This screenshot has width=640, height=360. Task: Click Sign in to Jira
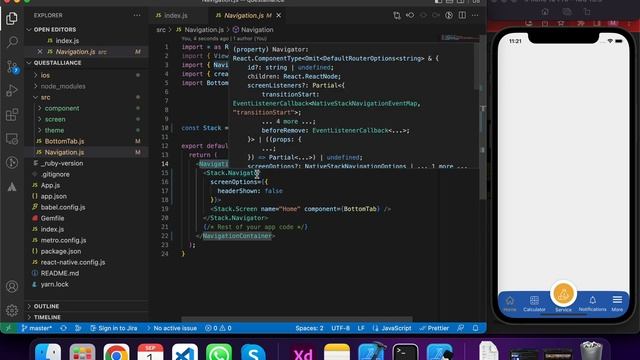click(114, 328)
